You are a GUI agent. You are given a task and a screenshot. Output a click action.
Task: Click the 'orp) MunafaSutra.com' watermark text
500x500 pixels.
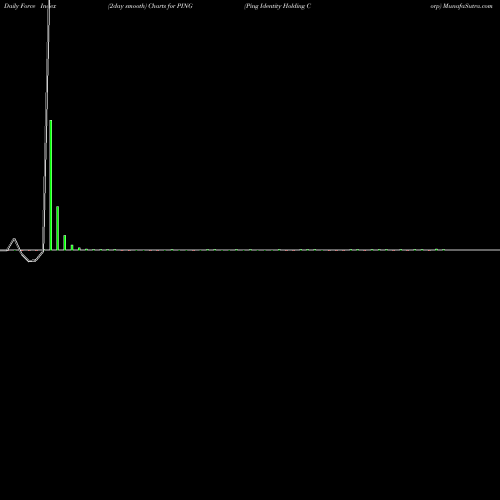click(461, 6)
